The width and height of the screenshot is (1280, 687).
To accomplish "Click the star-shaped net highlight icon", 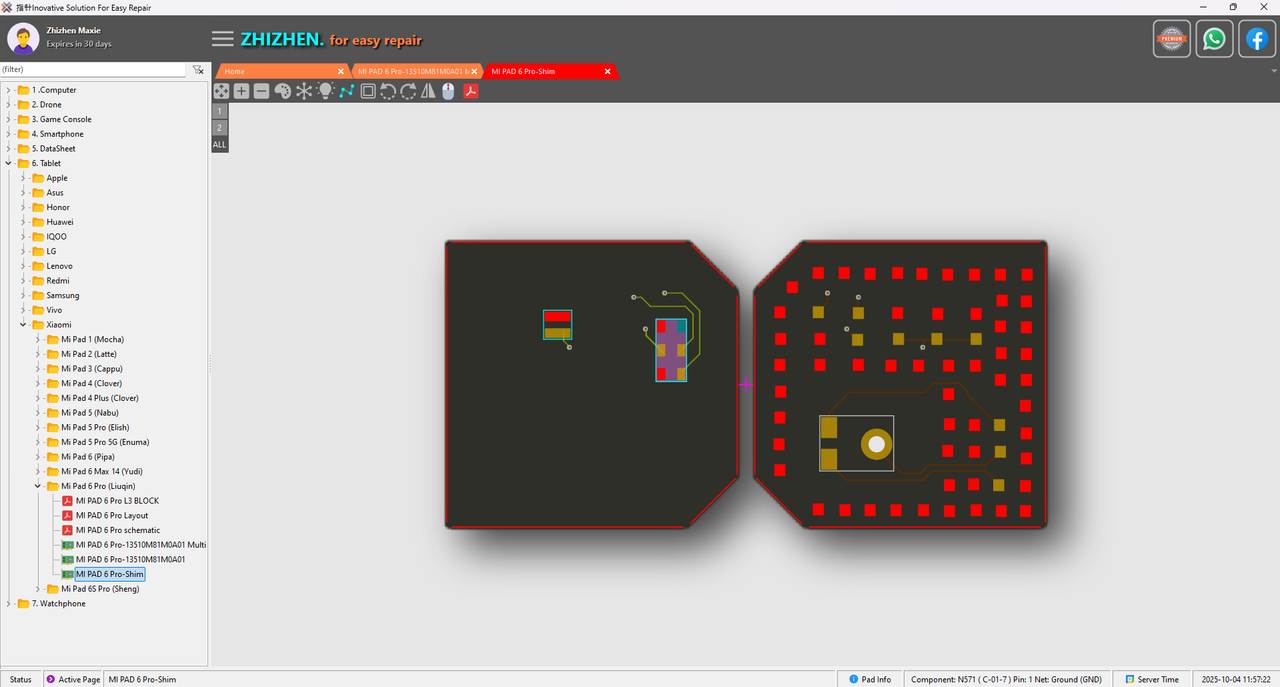I will (304, 91).
